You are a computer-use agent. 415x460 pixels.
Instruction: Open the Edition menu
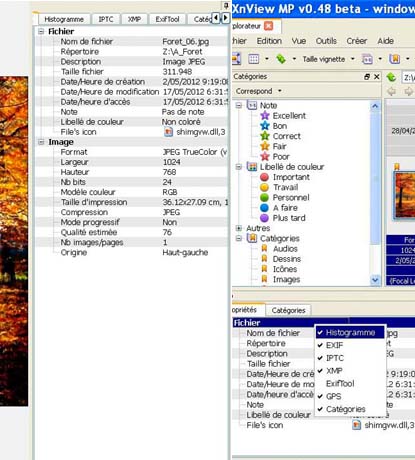(269, 41)
